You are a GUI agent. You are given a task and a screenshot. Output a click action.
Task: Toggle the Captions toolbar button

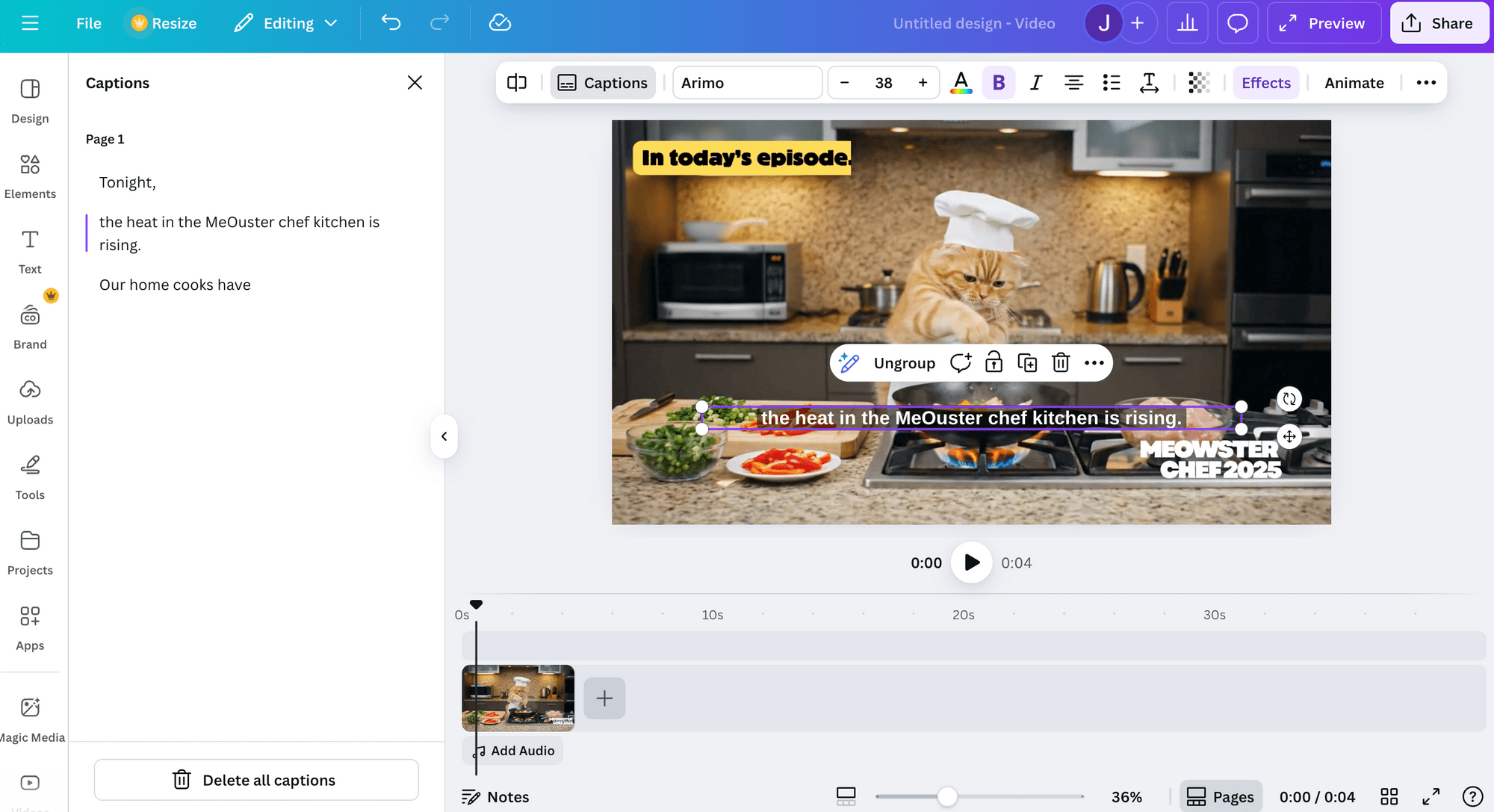coord(603,82)
